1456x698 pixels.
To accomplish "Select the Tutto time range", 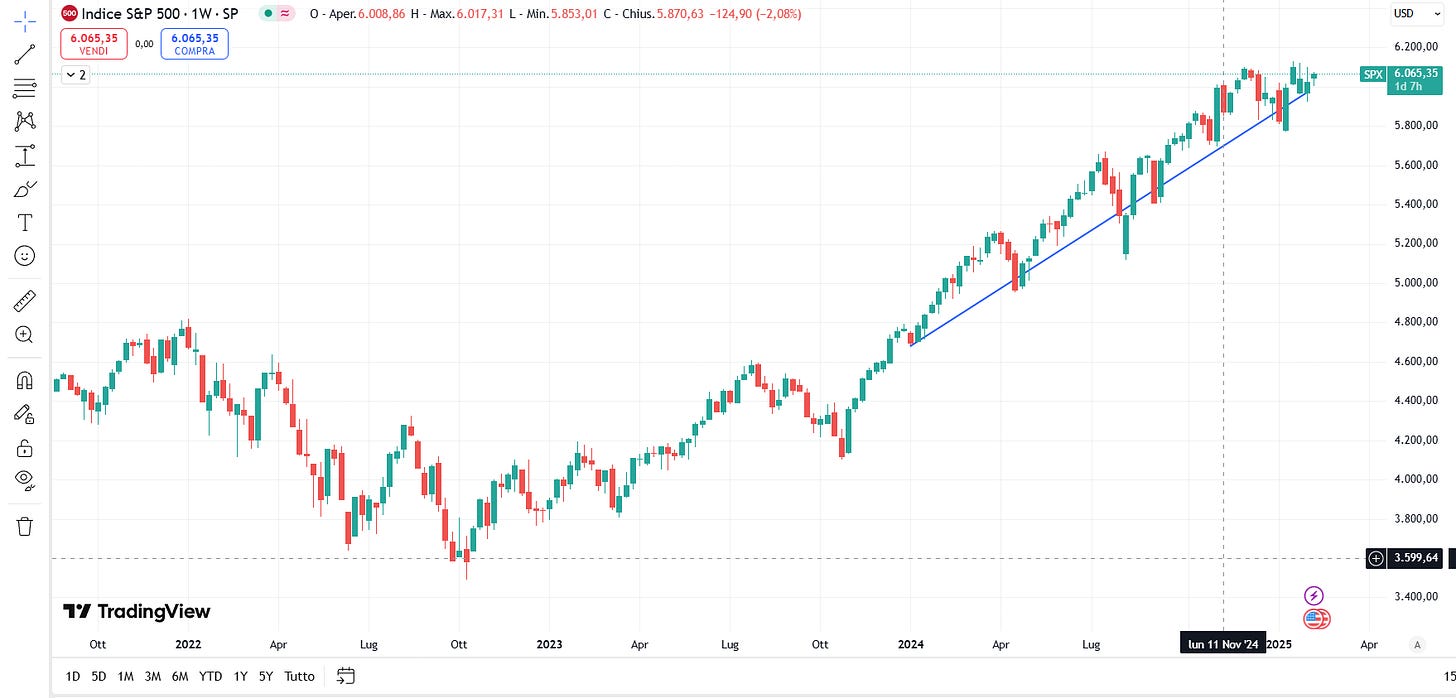I will (x=299, y=676).
